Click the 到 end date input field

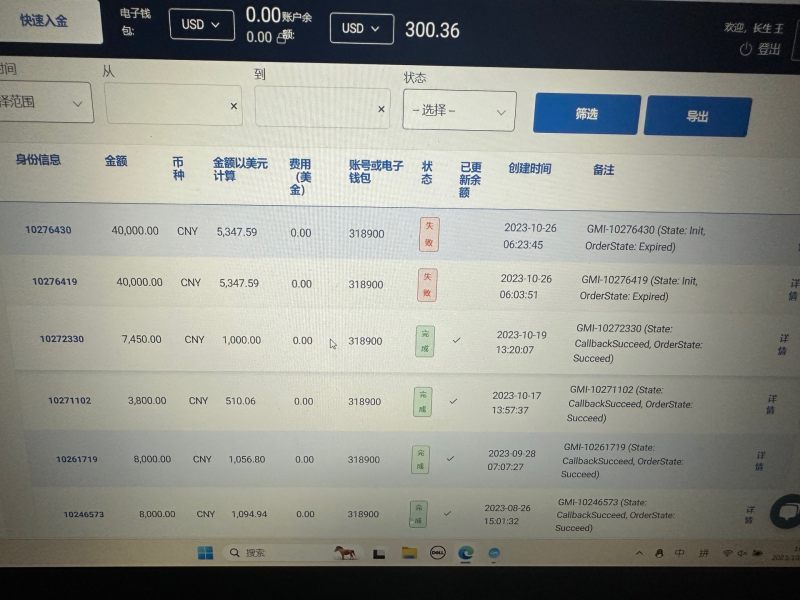click(322, 108)
